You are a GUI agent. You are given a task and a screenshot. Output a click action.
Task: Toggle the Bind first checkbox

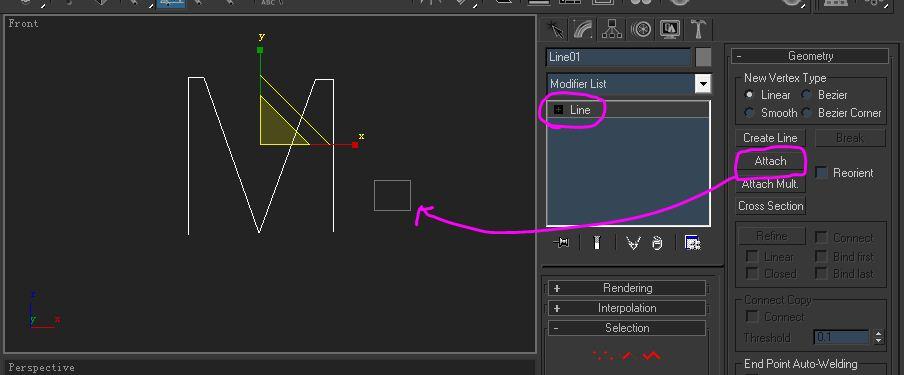[821, 256]
